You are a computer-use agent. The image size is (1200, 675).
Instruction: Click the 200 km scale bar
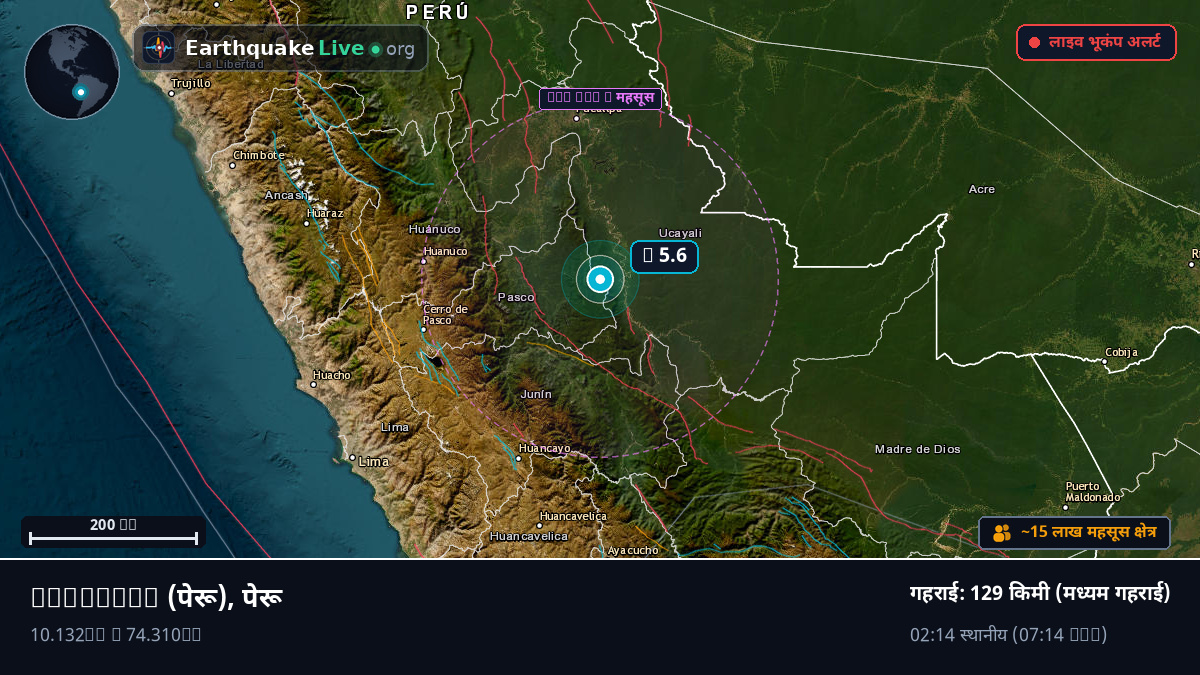point(113,531)
